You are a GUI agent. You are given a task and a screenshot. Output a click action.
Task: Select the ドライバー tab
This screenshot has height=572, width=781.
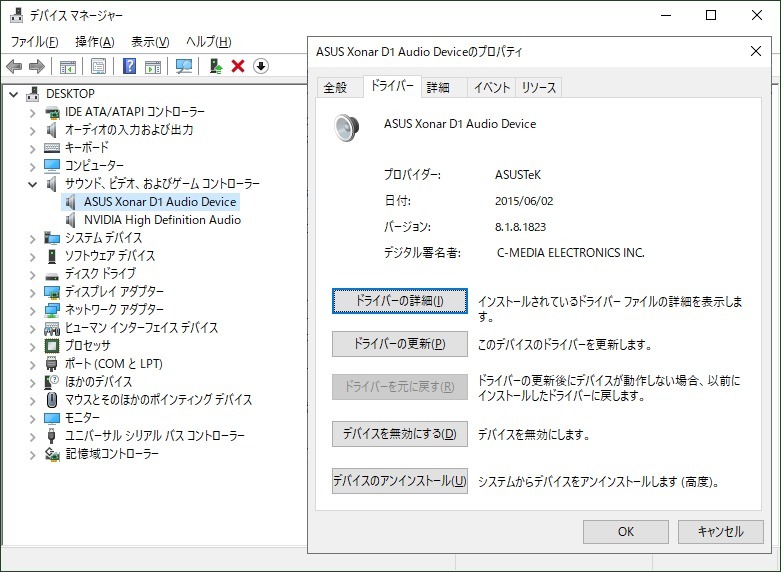(x=392, y=86)
